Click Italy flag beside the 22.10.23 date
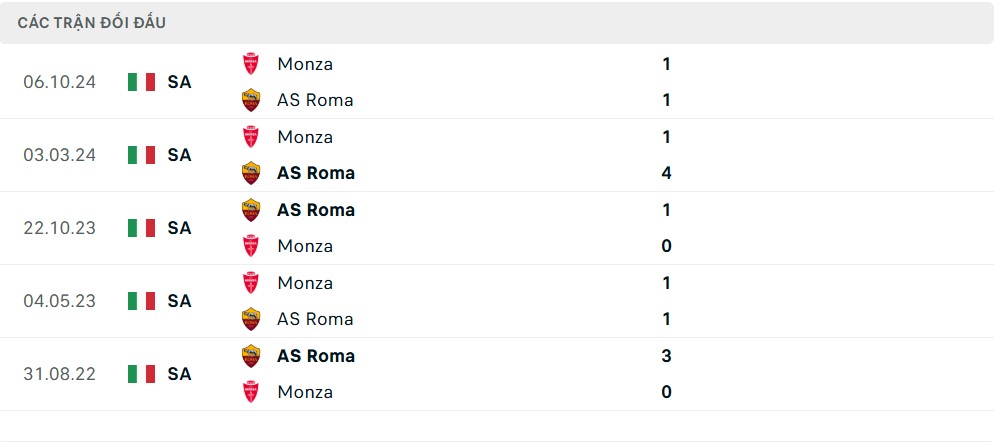 tap(141, 228)
